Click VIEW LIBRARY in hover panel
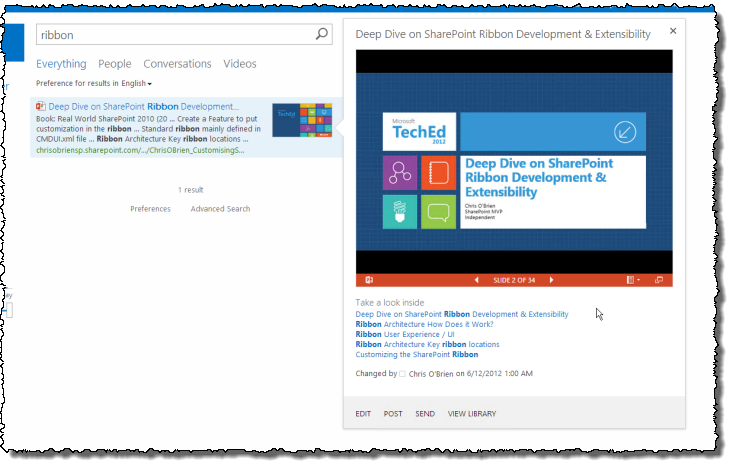The height and width of the screenshot is (472, 735). pyautogui.click(x=472, y=414)
